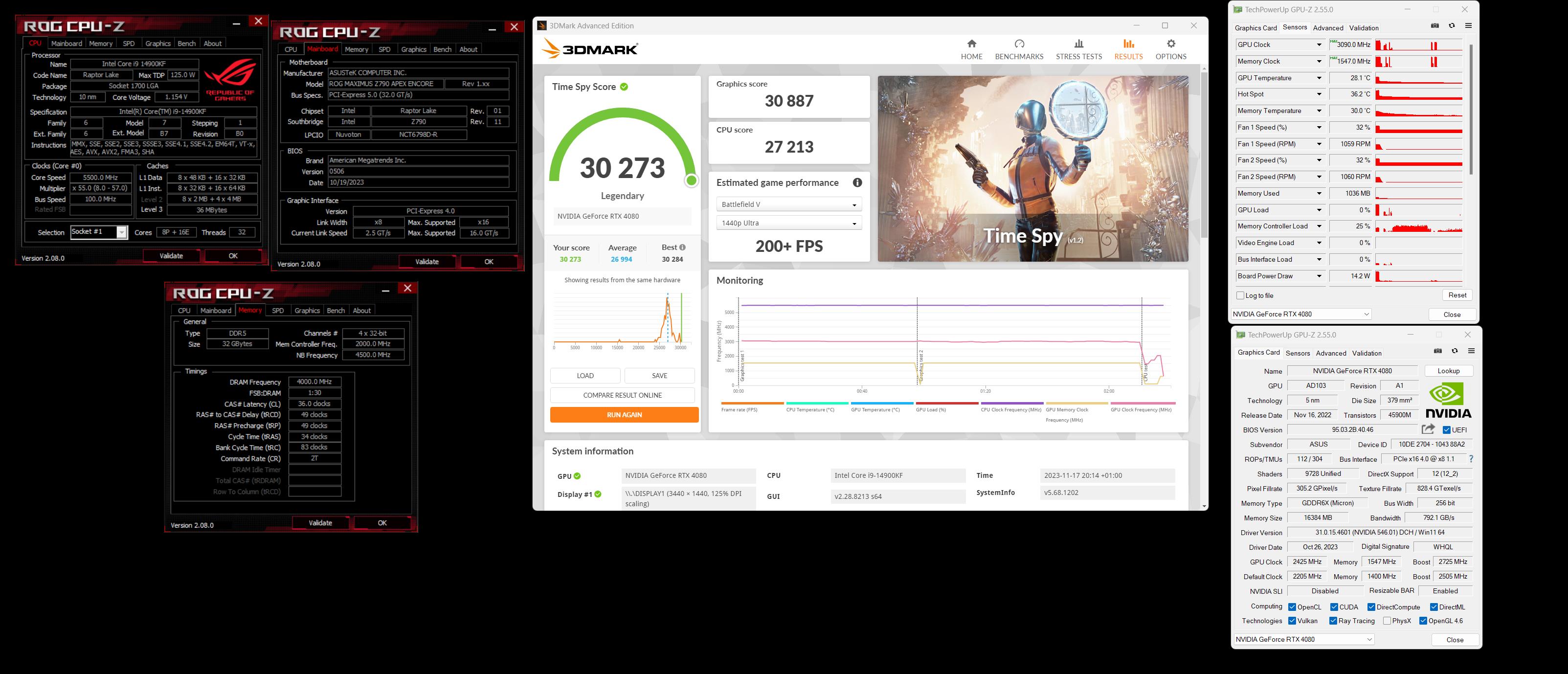Click Time Spy benchmark thumbnail image
Viewport: 1568px width, 674px height.
point(1032,169)
